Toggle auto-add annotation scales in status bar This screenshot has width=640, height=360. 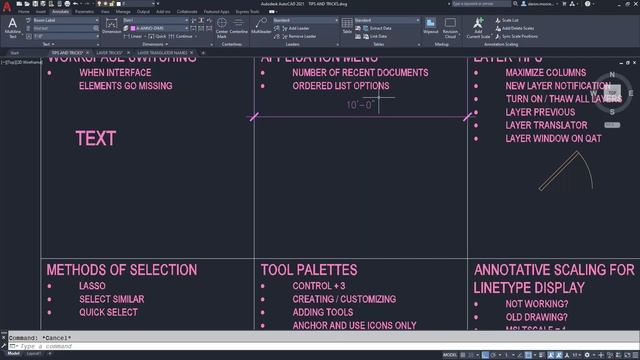(x=559, y=355)
